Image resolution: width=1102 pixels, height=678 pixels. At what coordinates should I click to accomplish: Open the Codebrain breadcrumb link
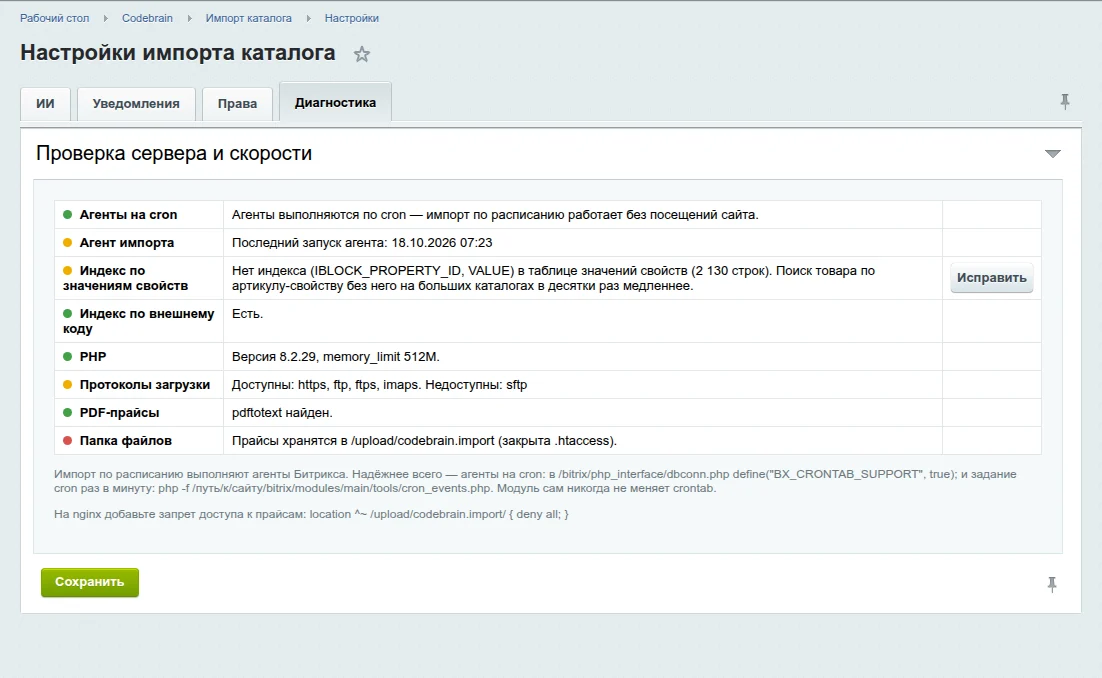pos(148,18)
